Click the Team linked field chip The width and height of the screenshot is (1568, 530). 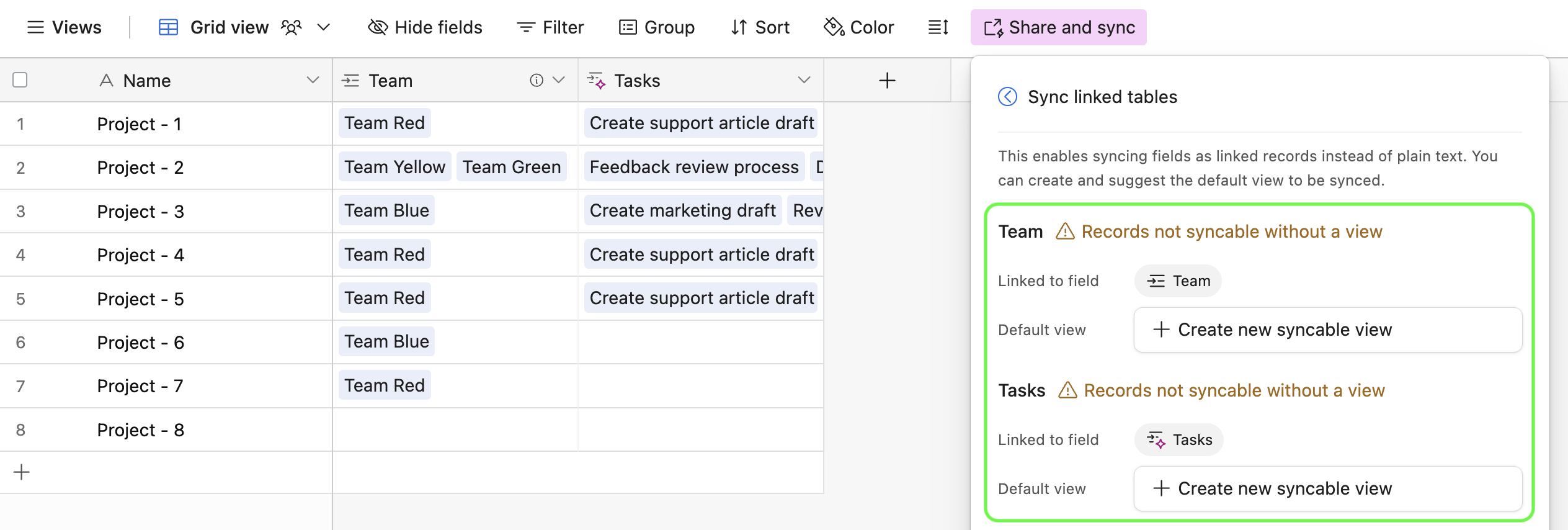(x=1178, y=281)
